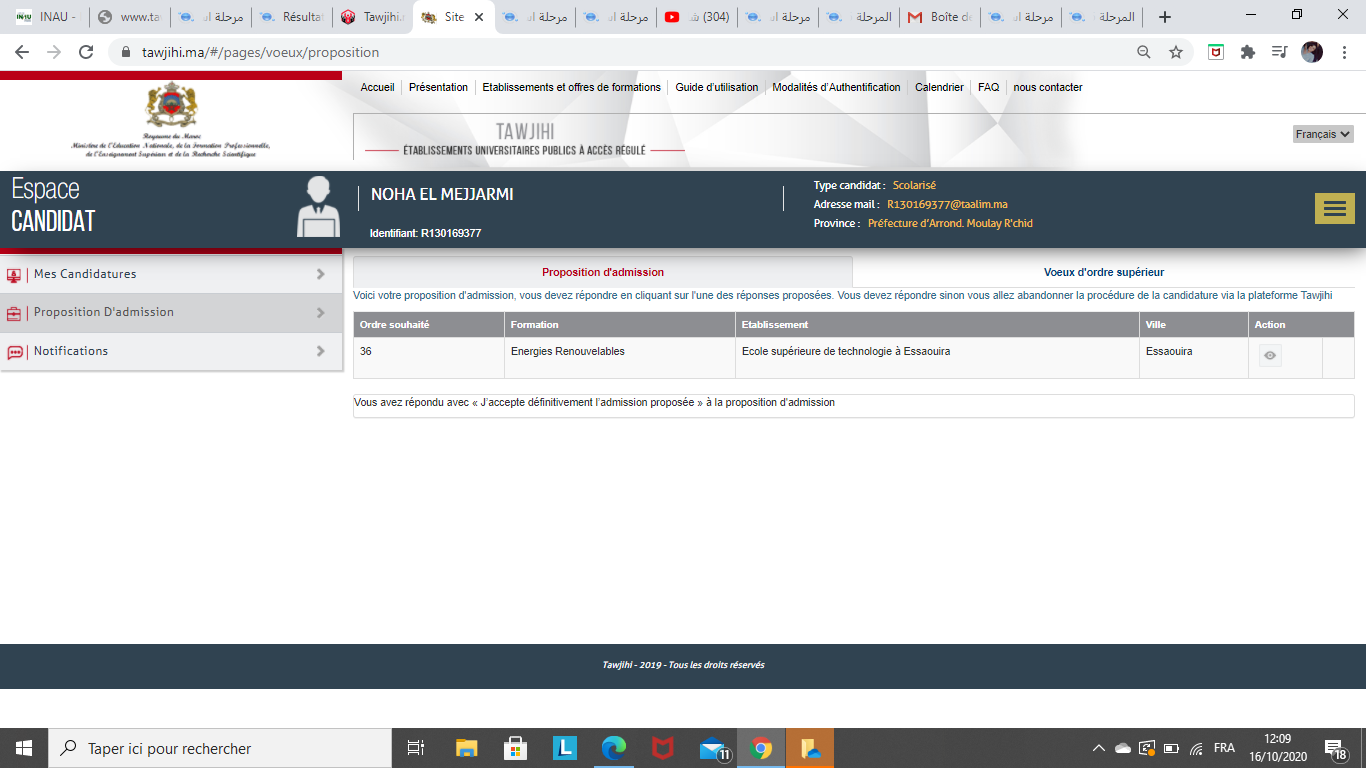Viewport: 1366px width, 768px height.
Task: Click the browser address bar URL
Action: point(260,52)
